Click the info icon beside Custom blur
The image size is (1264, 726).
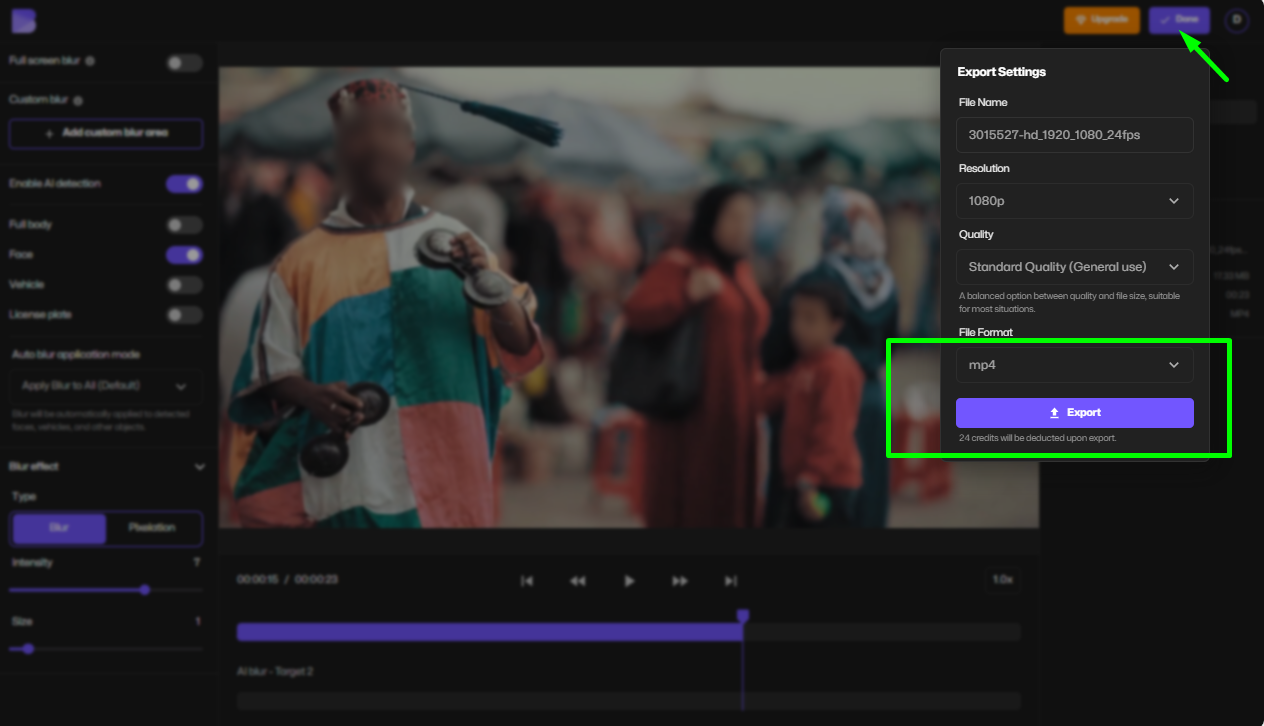[x=78, y=100]
